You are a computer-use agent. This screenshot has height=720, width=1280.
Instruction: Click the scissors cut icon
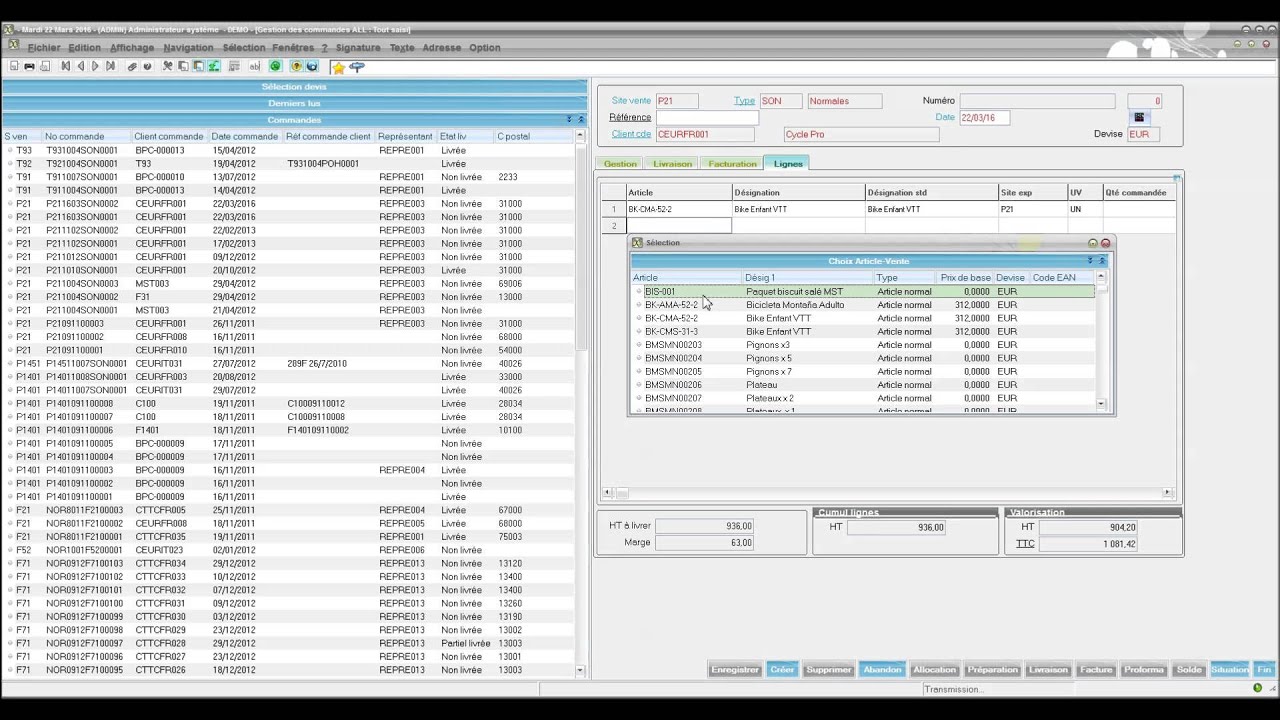tap(168, 66)
